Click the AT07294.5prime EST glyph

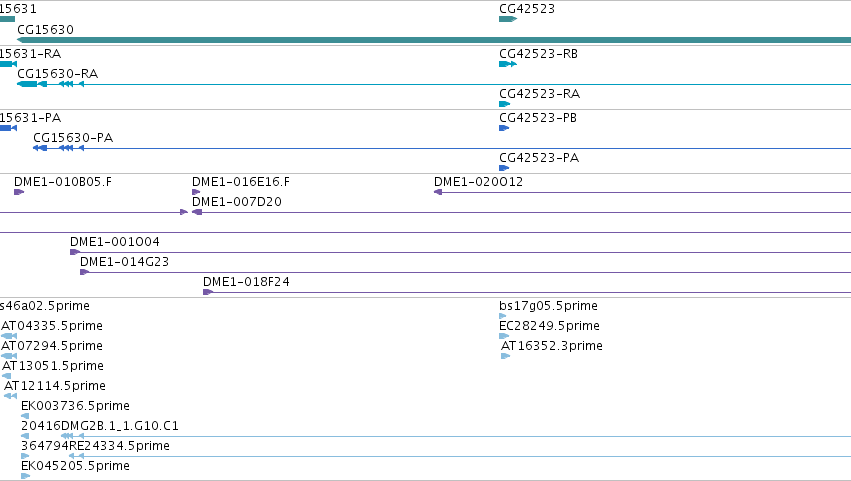click(9, 356)
